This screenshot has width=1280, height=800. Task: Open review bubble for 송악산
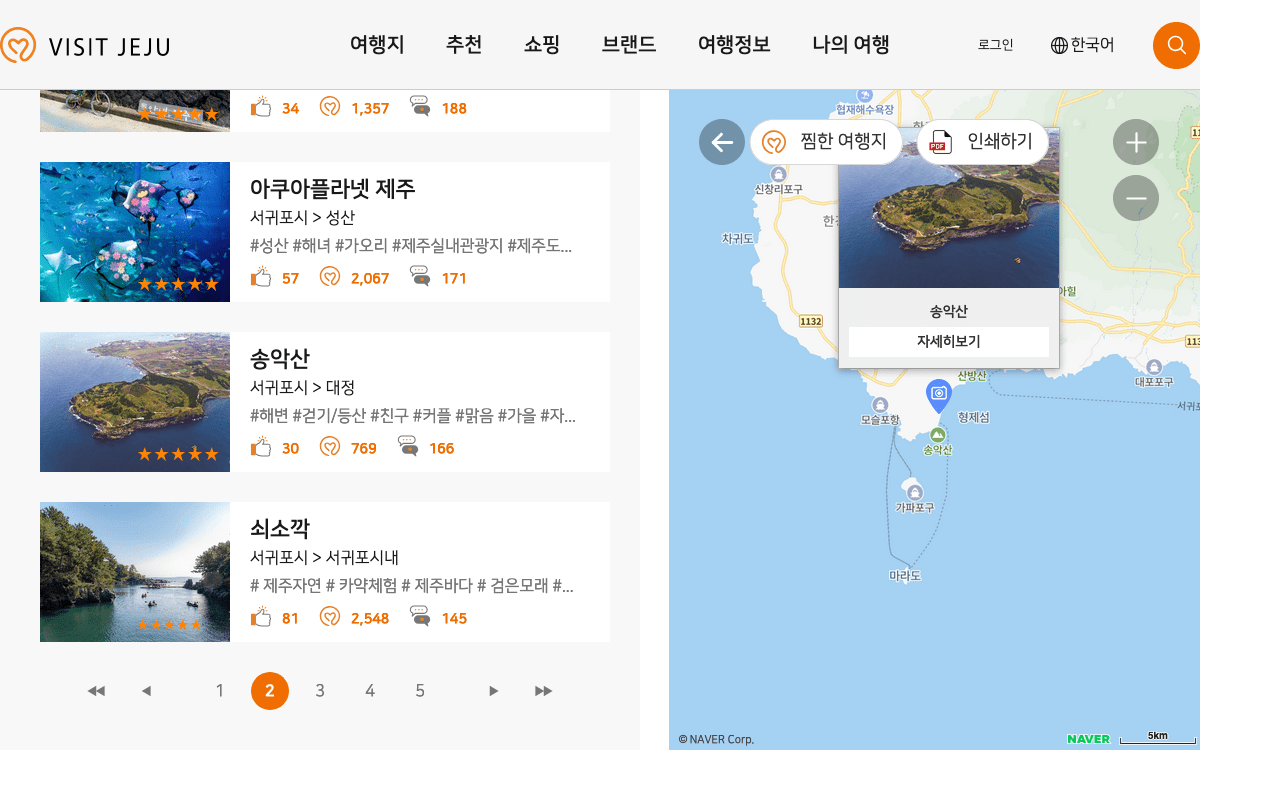[x=408, y=446]
